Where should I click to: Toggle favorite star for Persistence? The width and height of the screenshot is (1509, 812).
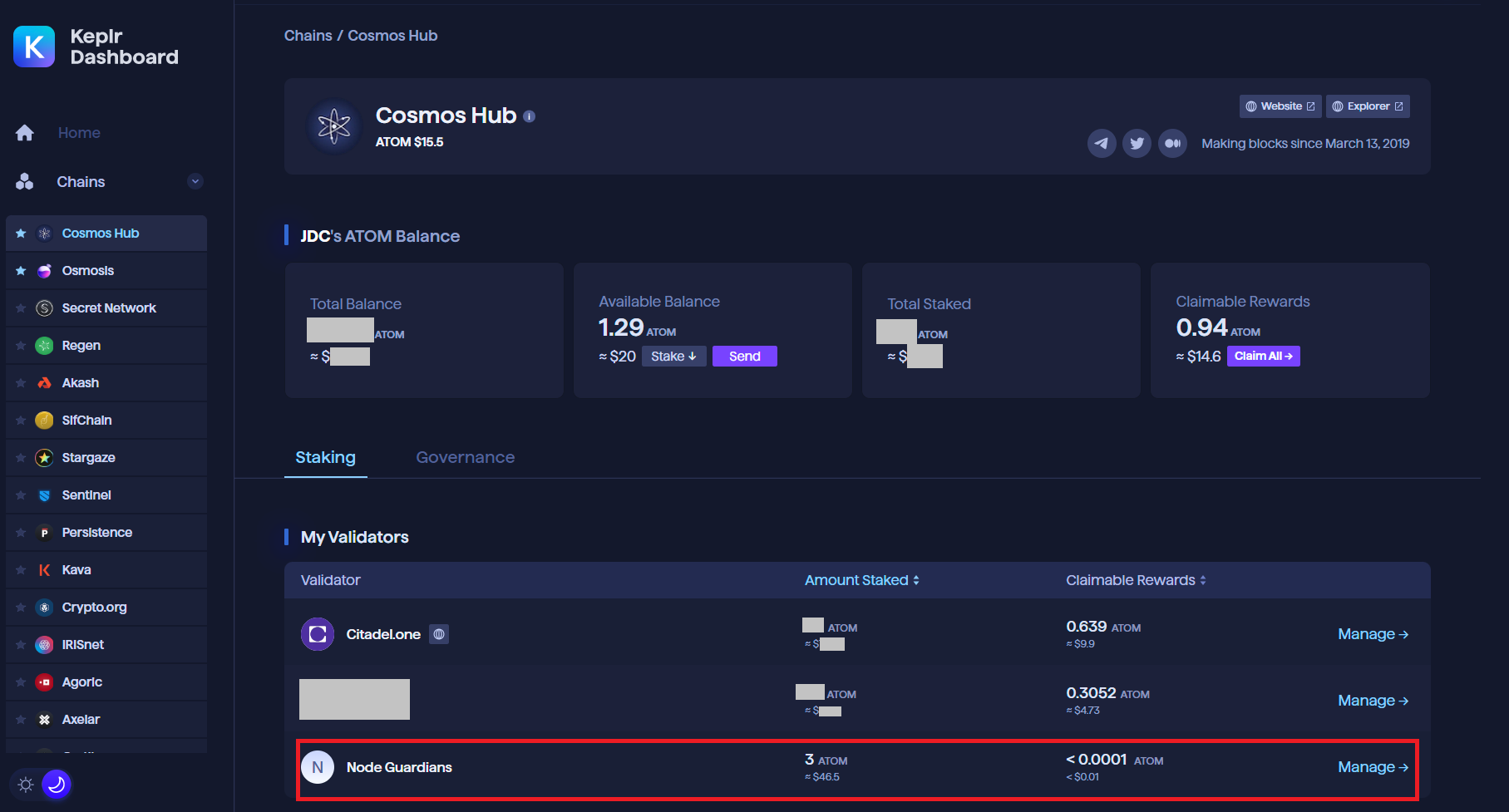coord(21,533)
